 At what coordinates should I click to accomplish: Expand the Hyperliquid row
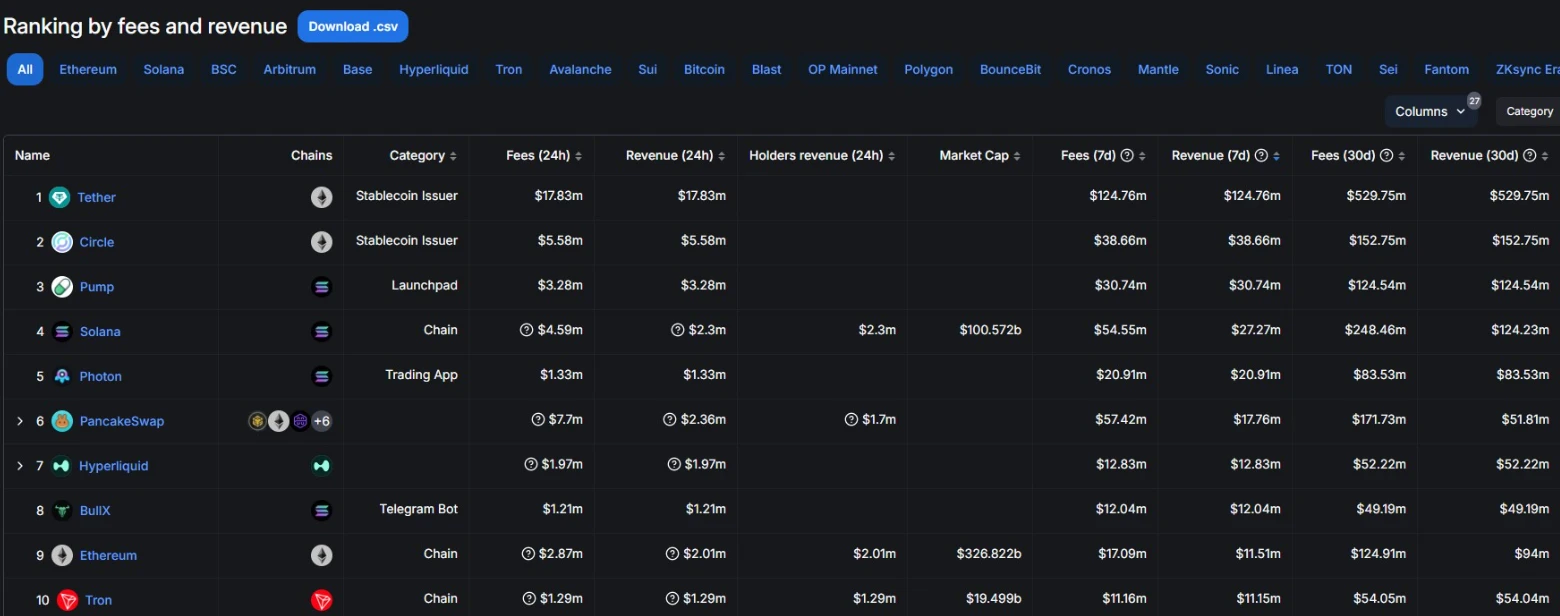(19, 466)
